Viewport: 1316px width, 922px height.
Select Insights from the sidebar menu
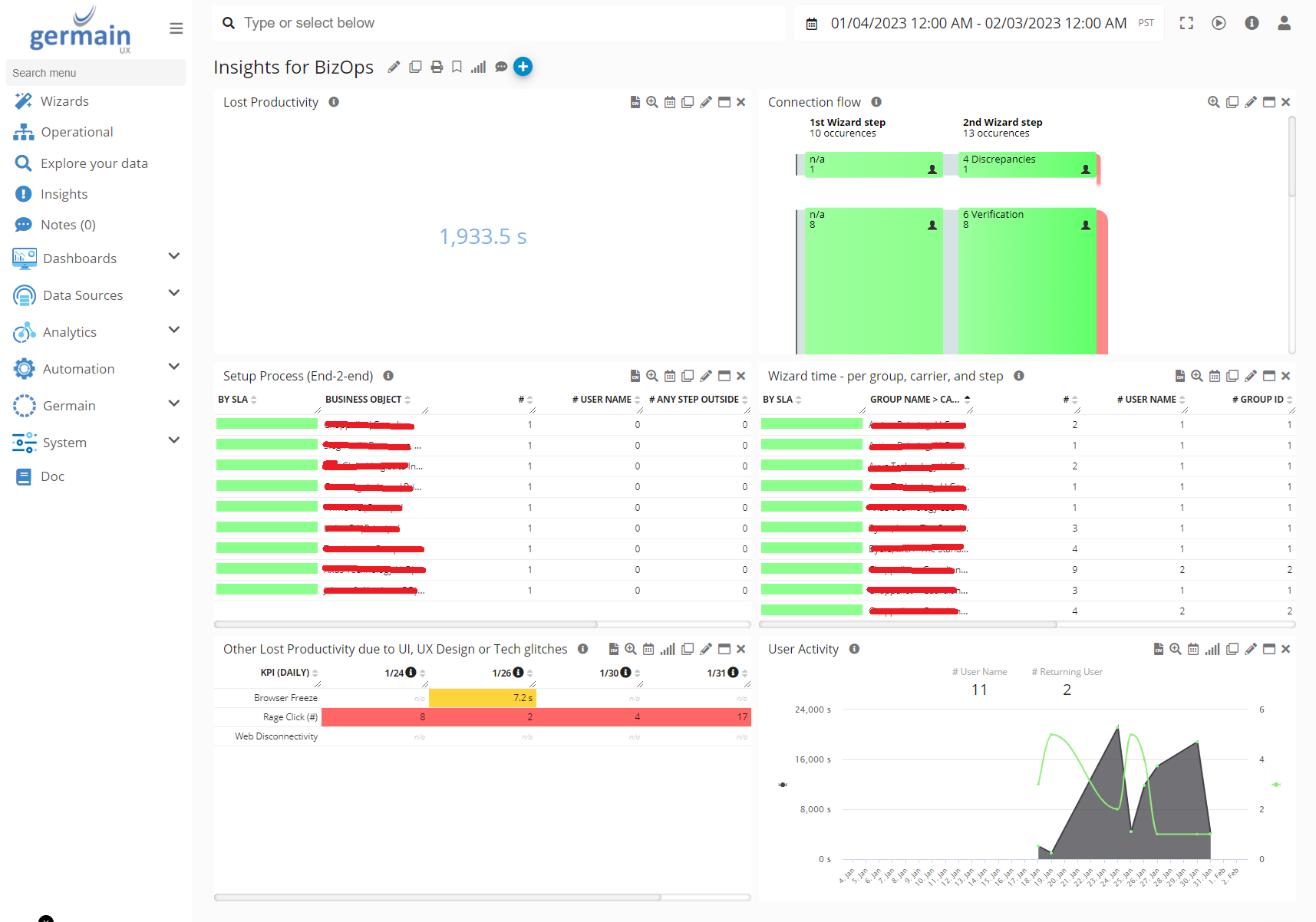(64, 193)
